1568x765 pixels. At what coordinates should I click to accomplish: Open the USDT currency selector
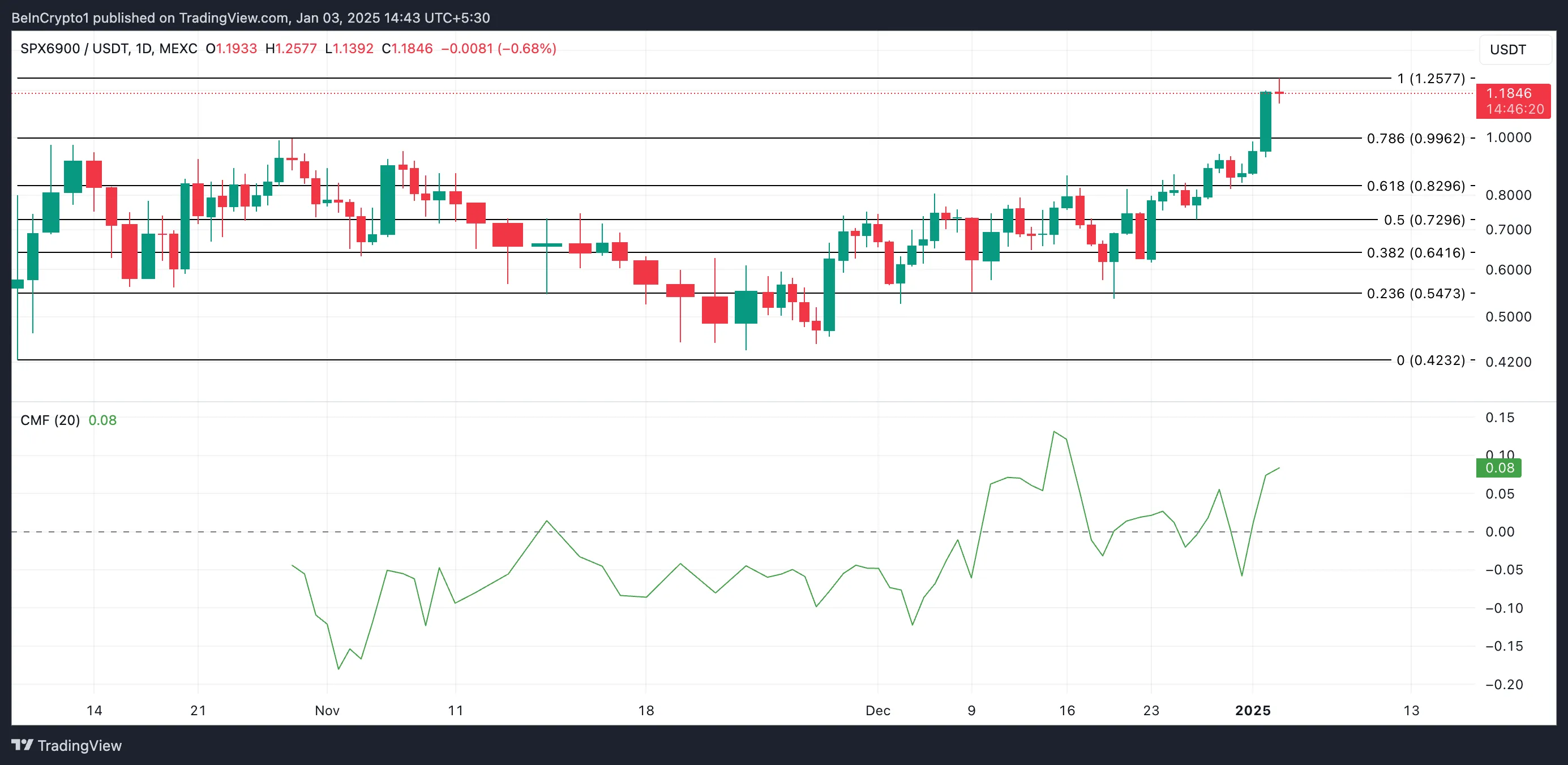point(1512,50)
